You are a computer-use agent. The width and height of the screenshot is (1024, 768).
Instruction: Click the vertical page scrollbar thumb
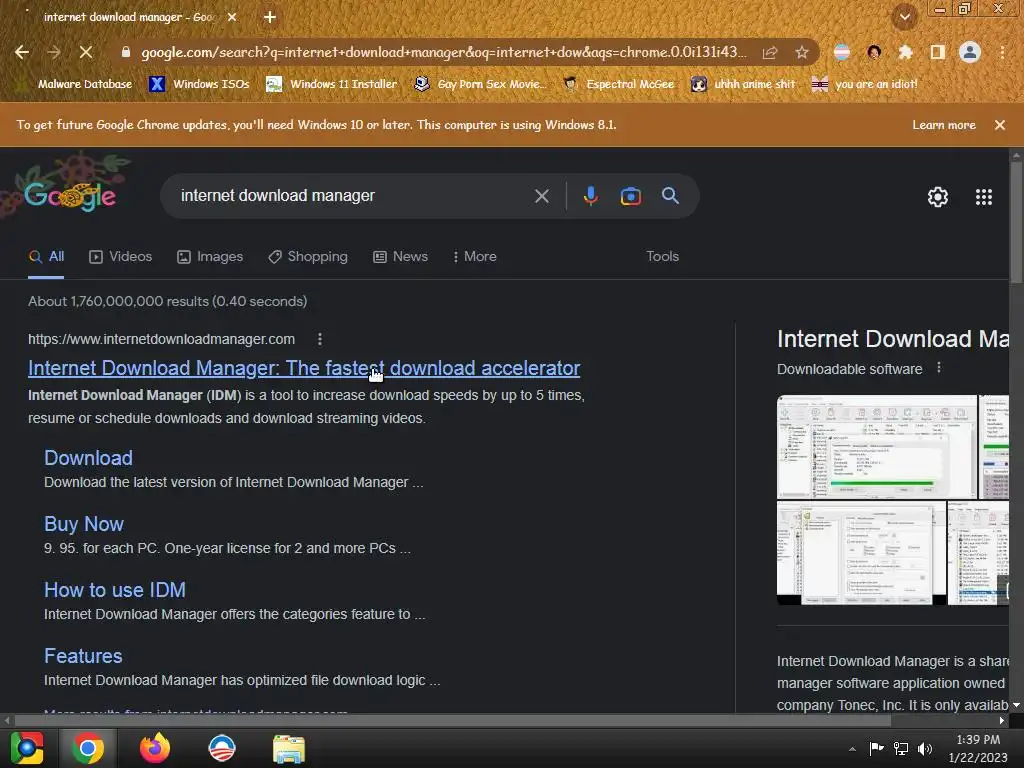[x=1016, y=222]
